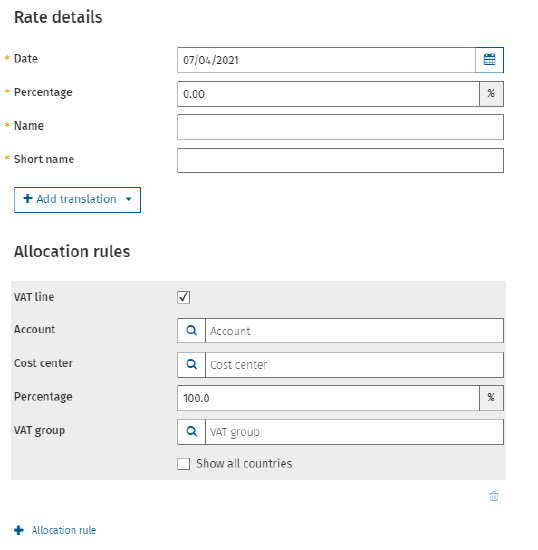Viewport: 538px width, 550px height.
Task: Select the Account lookup text field
Action: tap(354, 330)
